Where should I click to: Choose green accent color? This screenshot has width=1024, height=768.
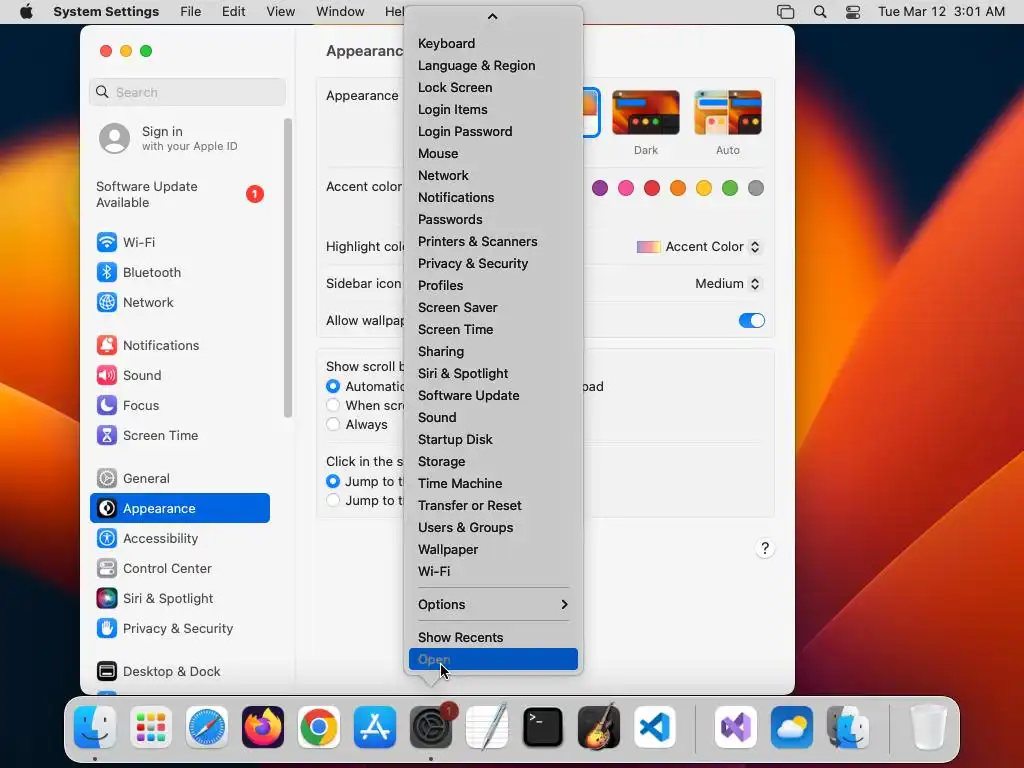coord(730,189)
